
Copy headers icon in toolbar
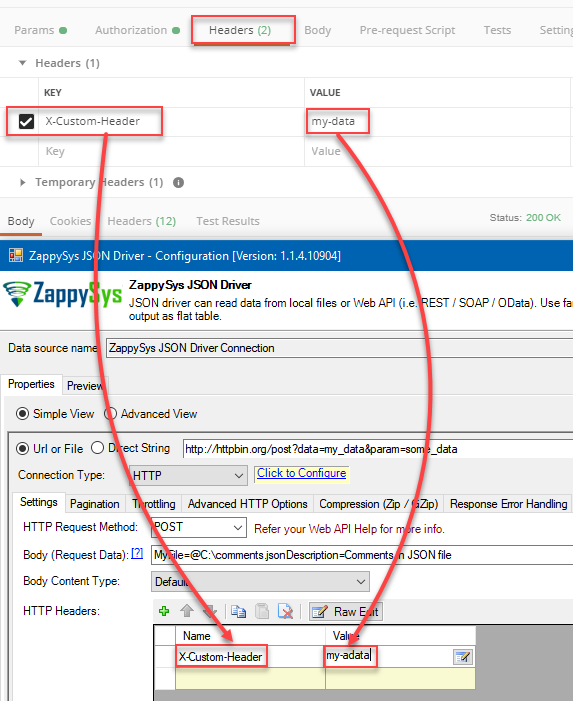pyautogui.click(x=238, y=611)
